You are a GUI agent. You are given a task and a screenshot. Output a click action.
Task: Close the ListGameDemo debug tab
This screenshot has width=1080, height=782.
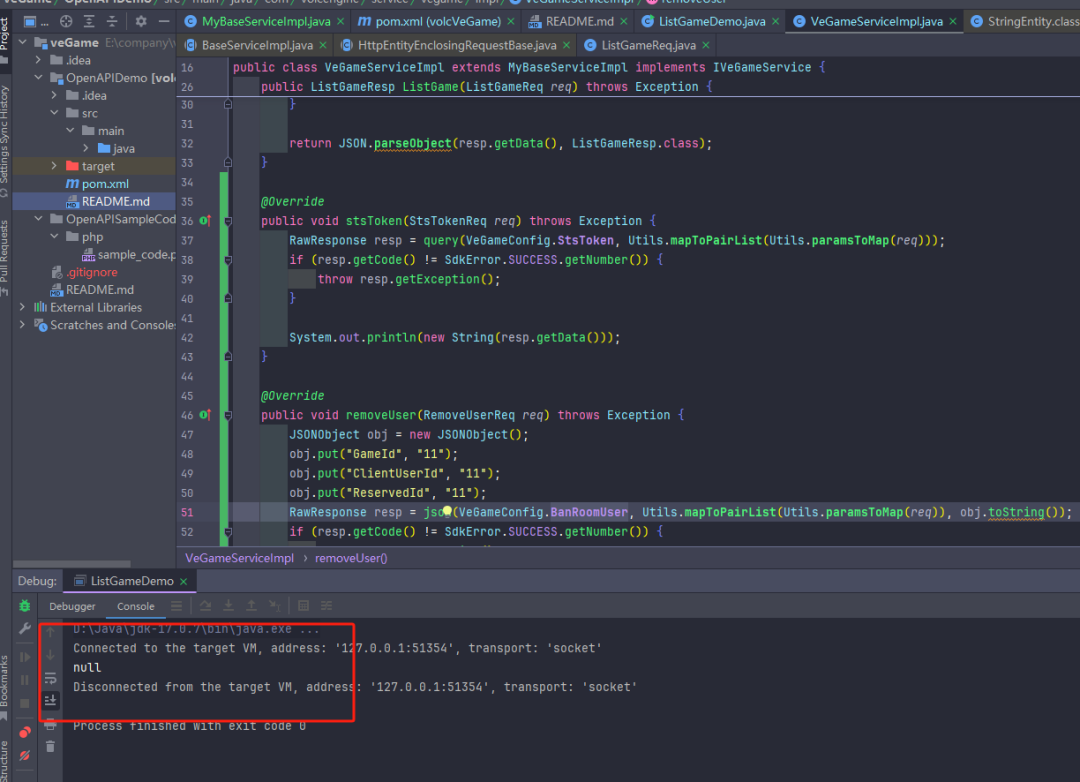[x=184, y=582]
